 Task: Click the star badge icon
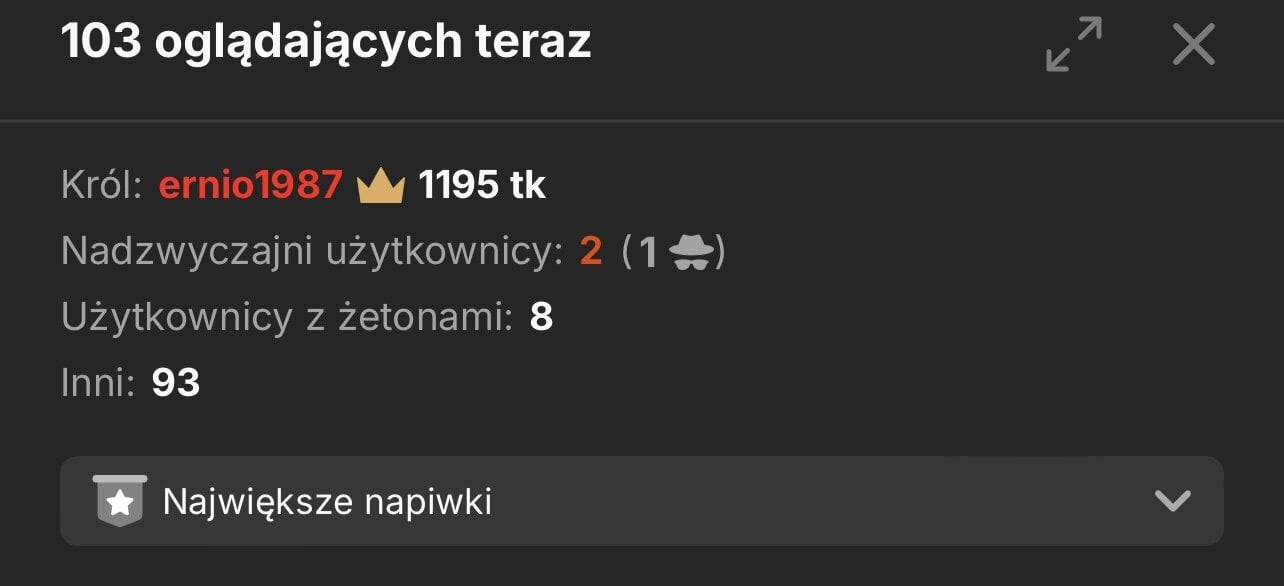pos(120,500)
